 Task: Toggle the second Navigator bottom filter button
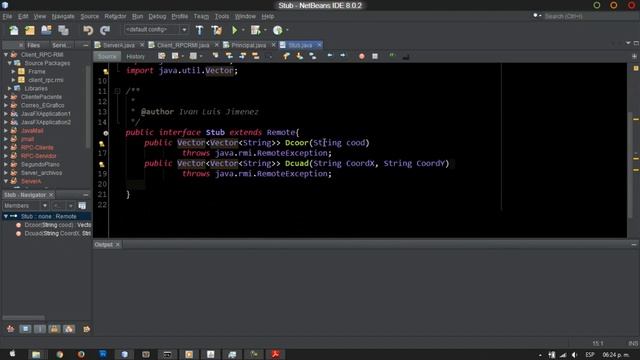[x=25, y=329]
